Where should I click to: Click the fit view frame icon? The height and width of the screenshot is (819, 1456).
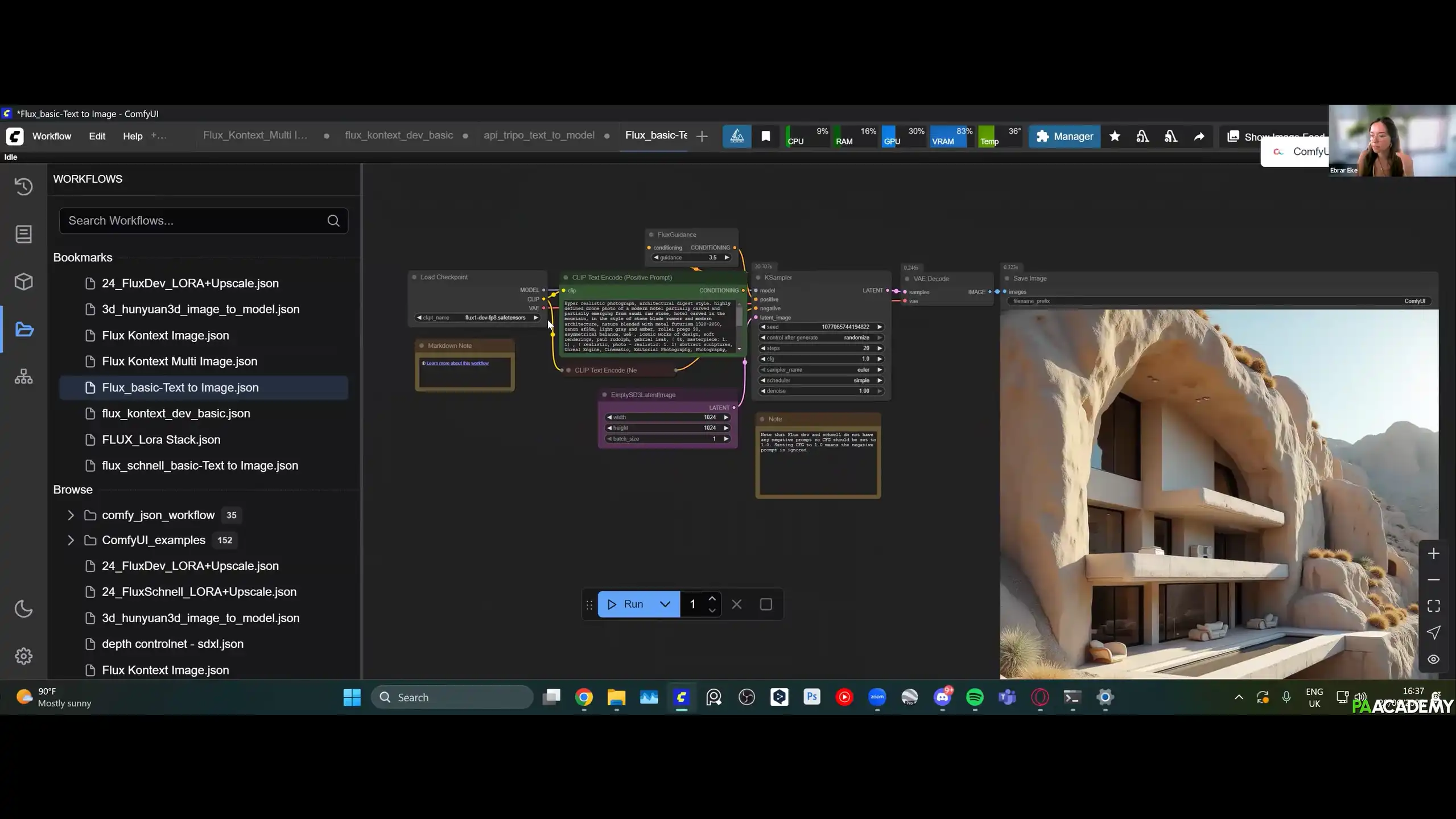pos(1433,606)
